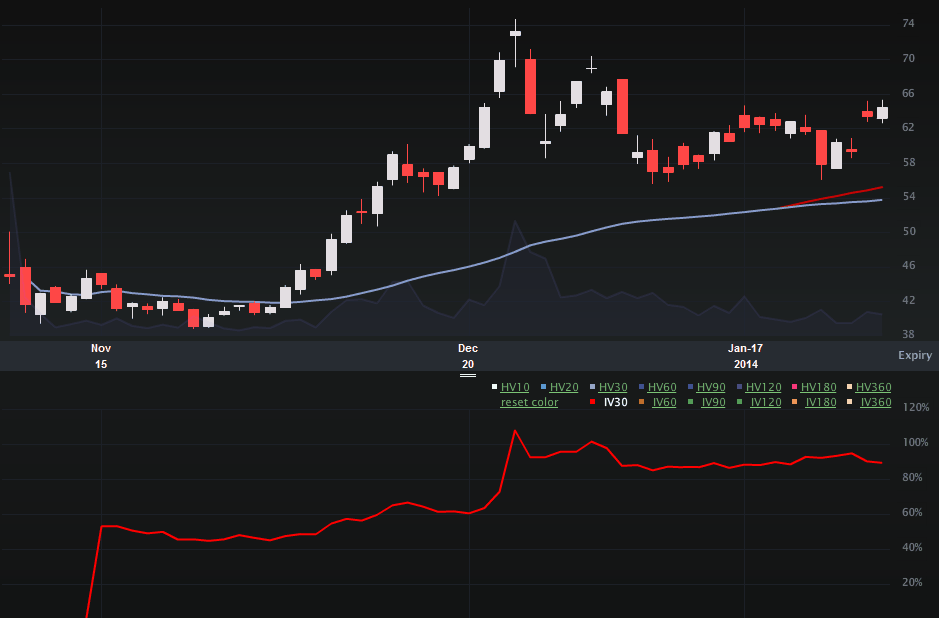Show the HV180 series from legend
Screen dimensions: 939x618
(x=819, y=387)
